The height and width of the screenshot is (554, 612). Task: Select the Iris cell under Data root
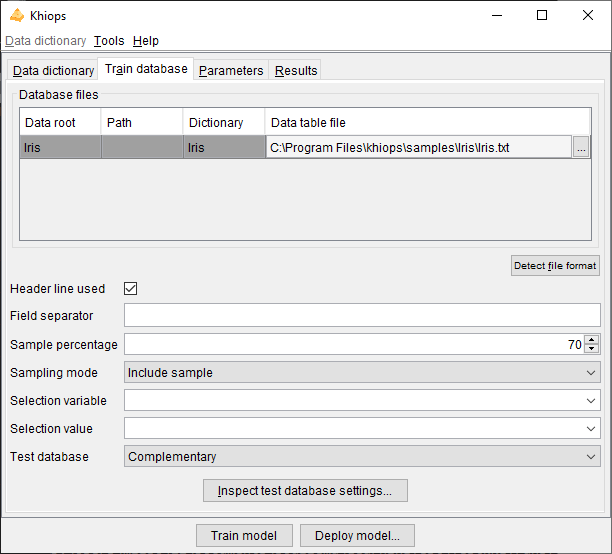pos(60,147)
